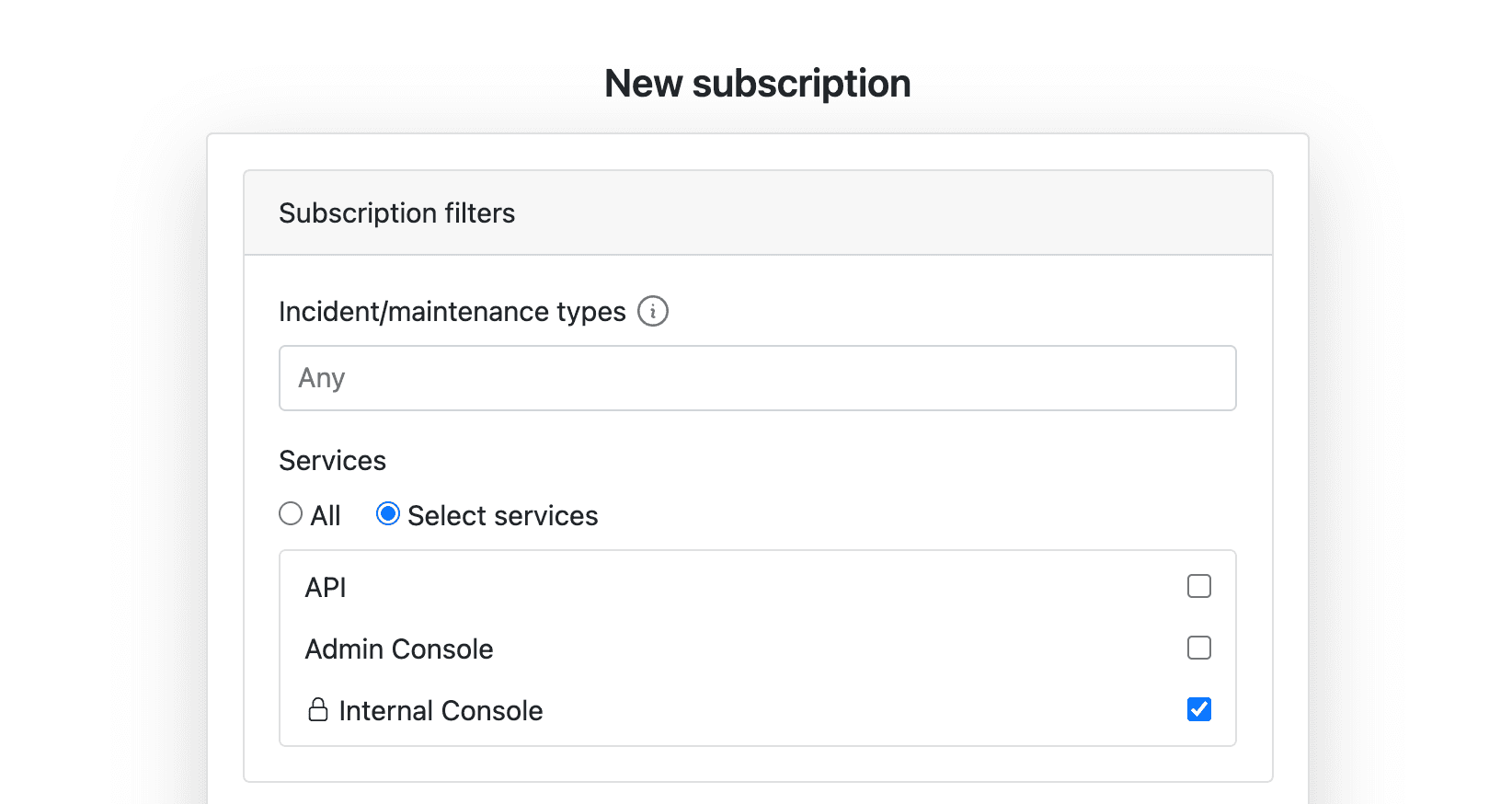This screenshot has width=1512, height=804.
Task: Uncheck the Internal Console checkbox
Action: coord(1198,708)
